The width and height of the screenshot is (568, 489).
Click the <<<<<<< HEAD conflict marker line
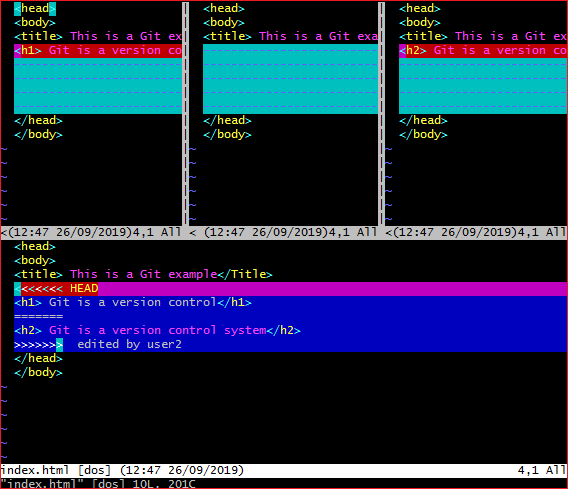coord(291,289)
